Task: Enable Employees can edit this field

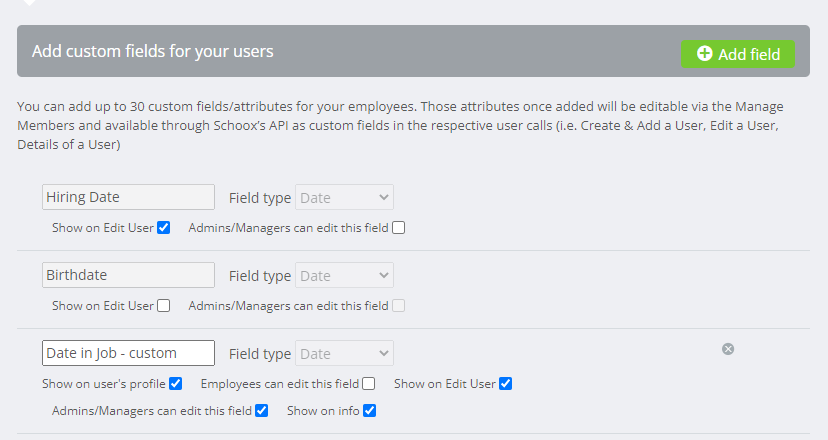Action: [369, 383]
